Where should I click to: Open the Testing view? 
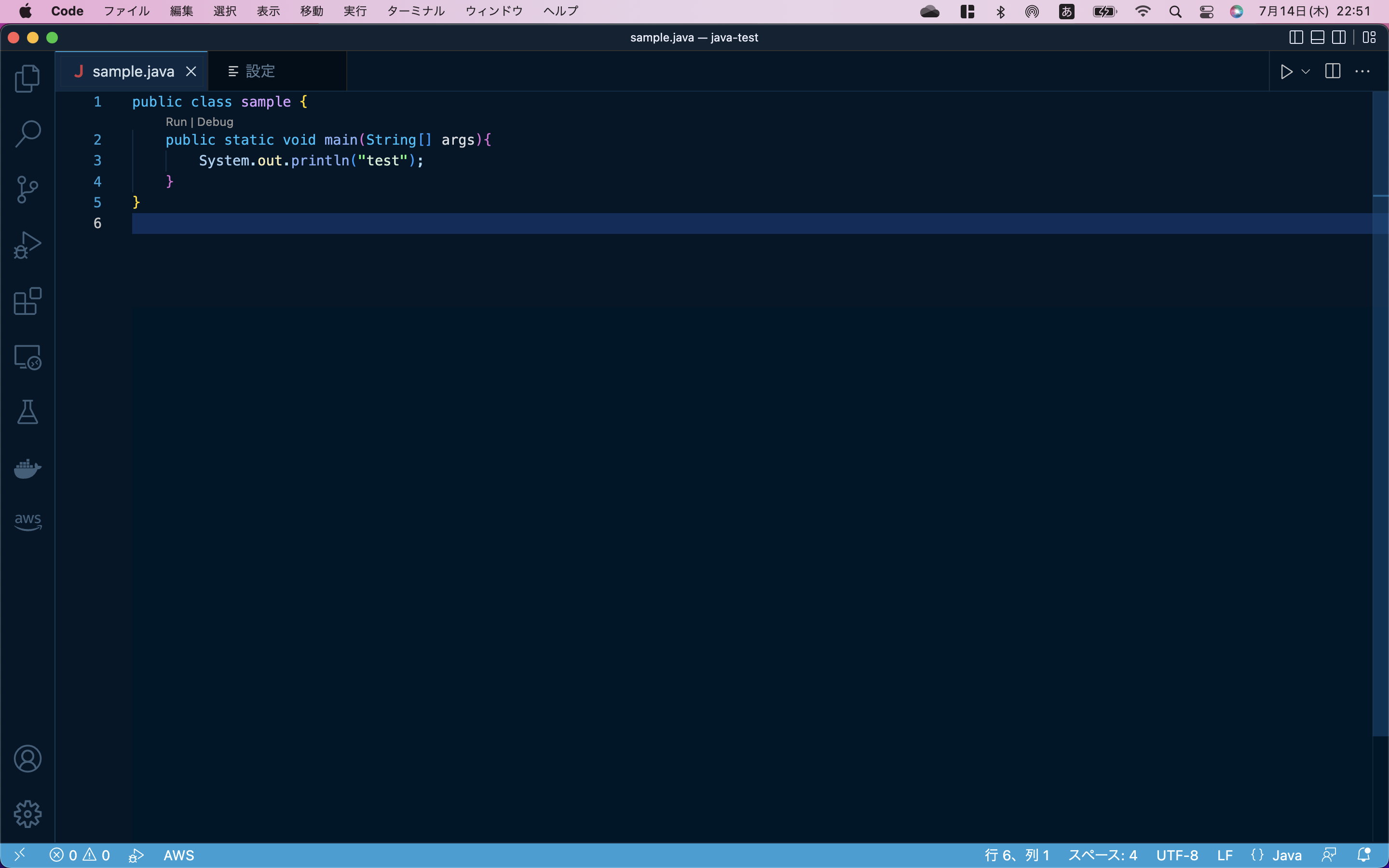click(27, 412)
